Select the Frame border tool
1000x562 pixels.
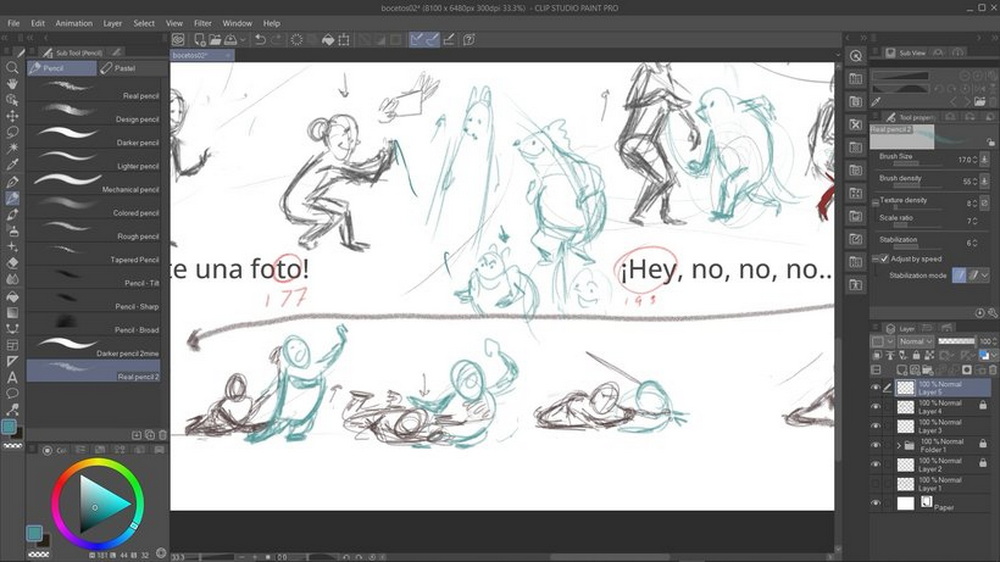tap(11, 345)
